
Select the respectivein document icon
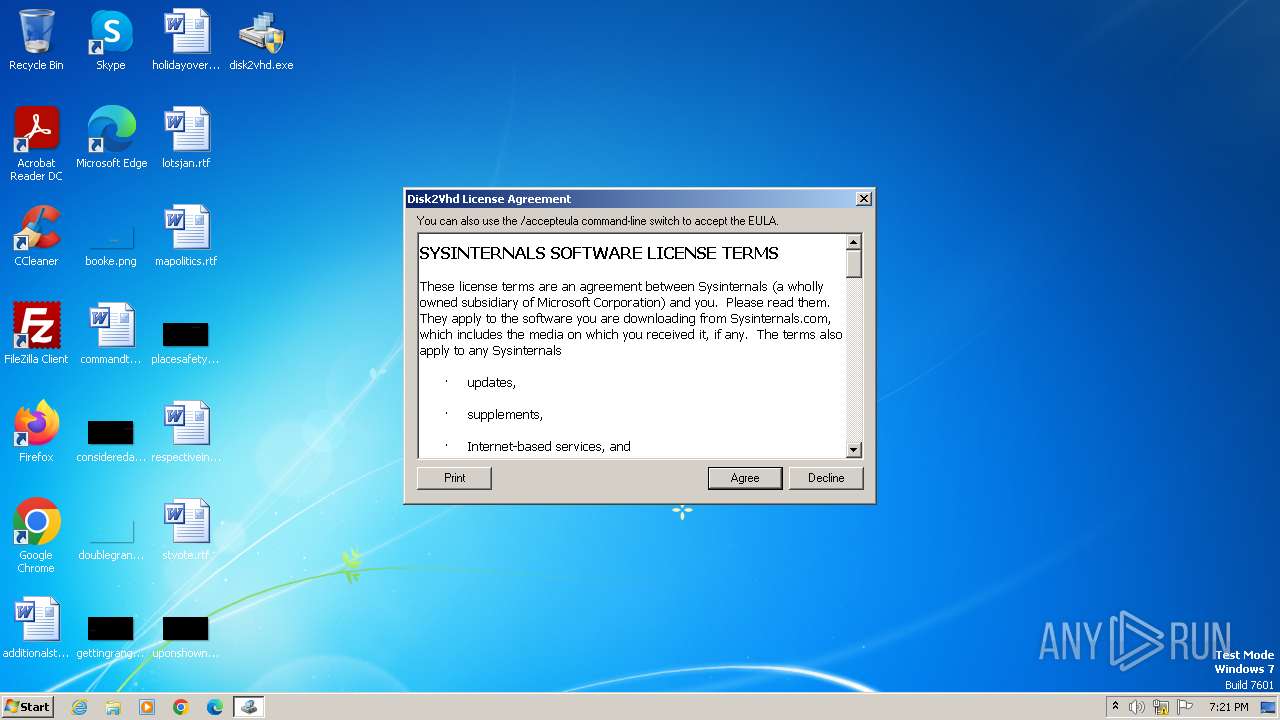186,432
